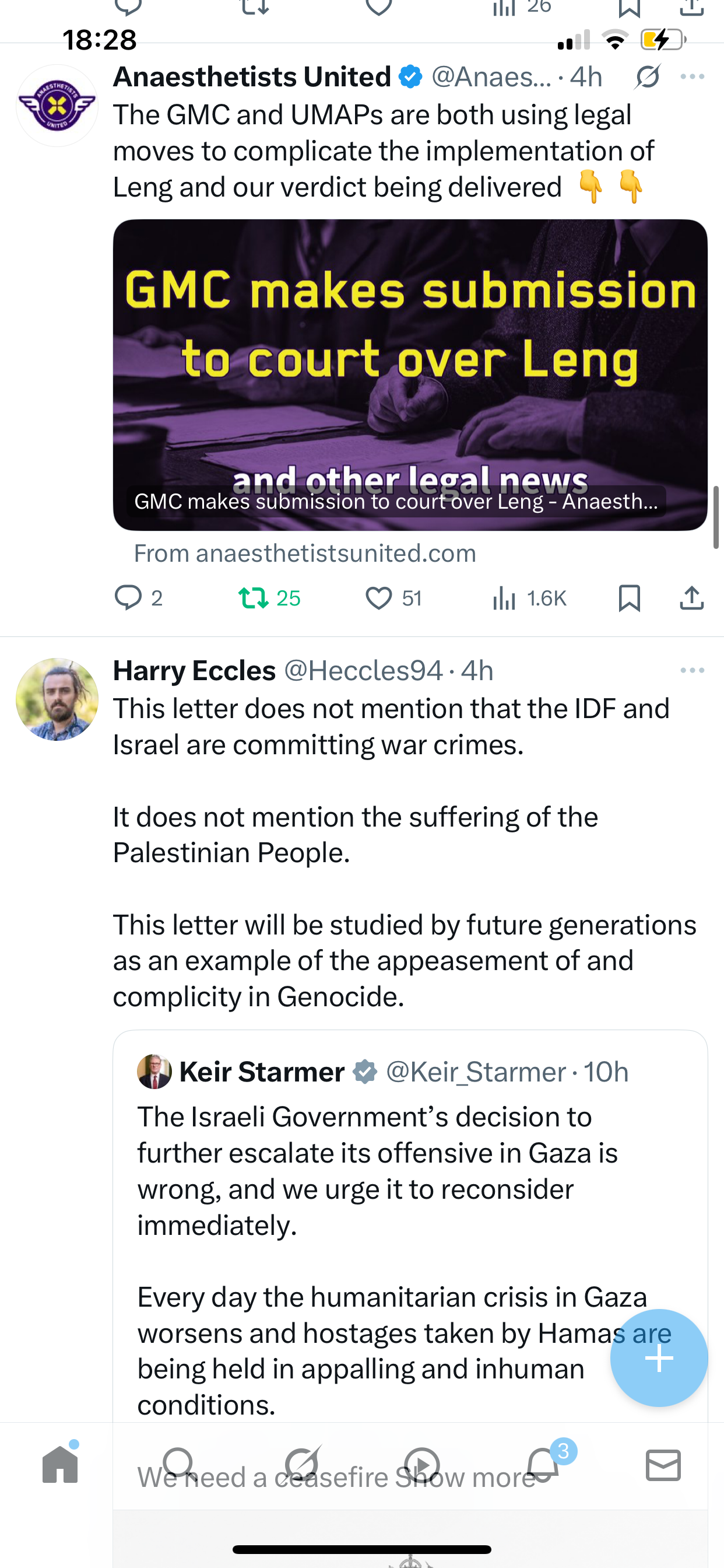This screenshot has height=1568, width=724.
Task: Open the Search tab
Action: [179, 1465]
